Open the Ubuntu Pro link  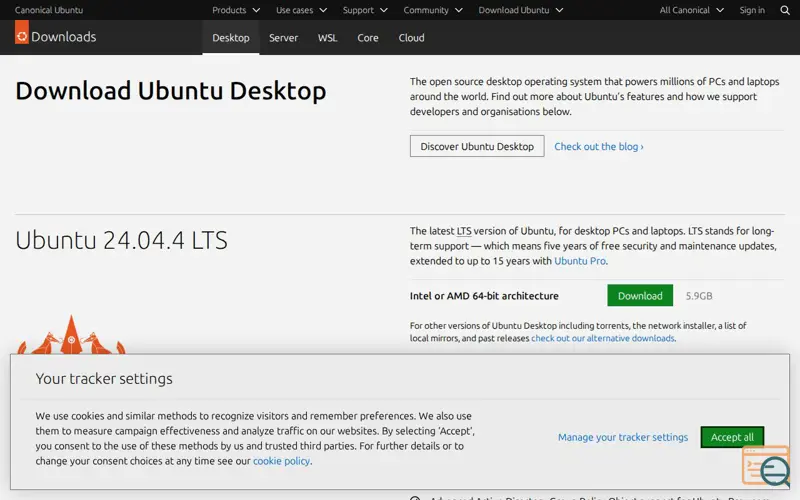(580, 261)
